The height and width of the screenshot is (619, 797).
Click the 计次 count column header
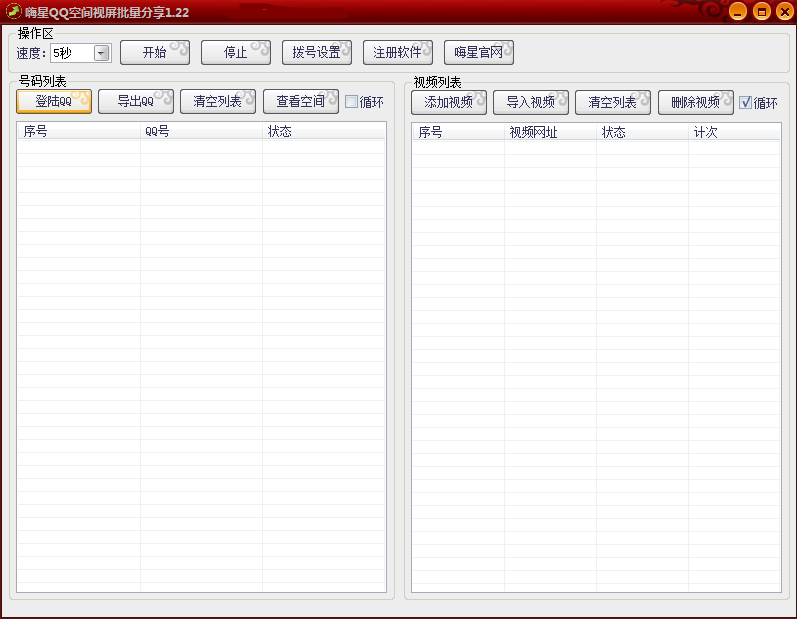pyautogui.click(x=734, y=132)
